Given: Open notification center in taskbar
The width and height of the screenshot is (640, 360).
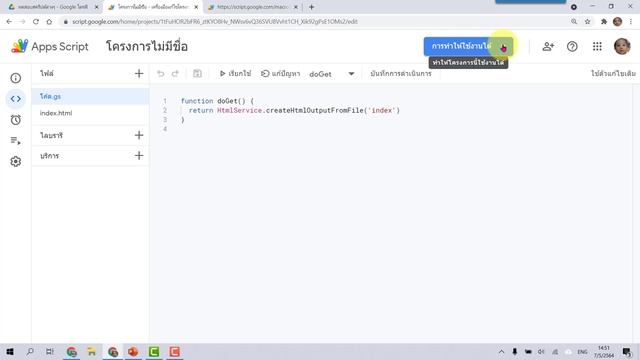Looking at the screenshot, I should click(x=627, y=351).
